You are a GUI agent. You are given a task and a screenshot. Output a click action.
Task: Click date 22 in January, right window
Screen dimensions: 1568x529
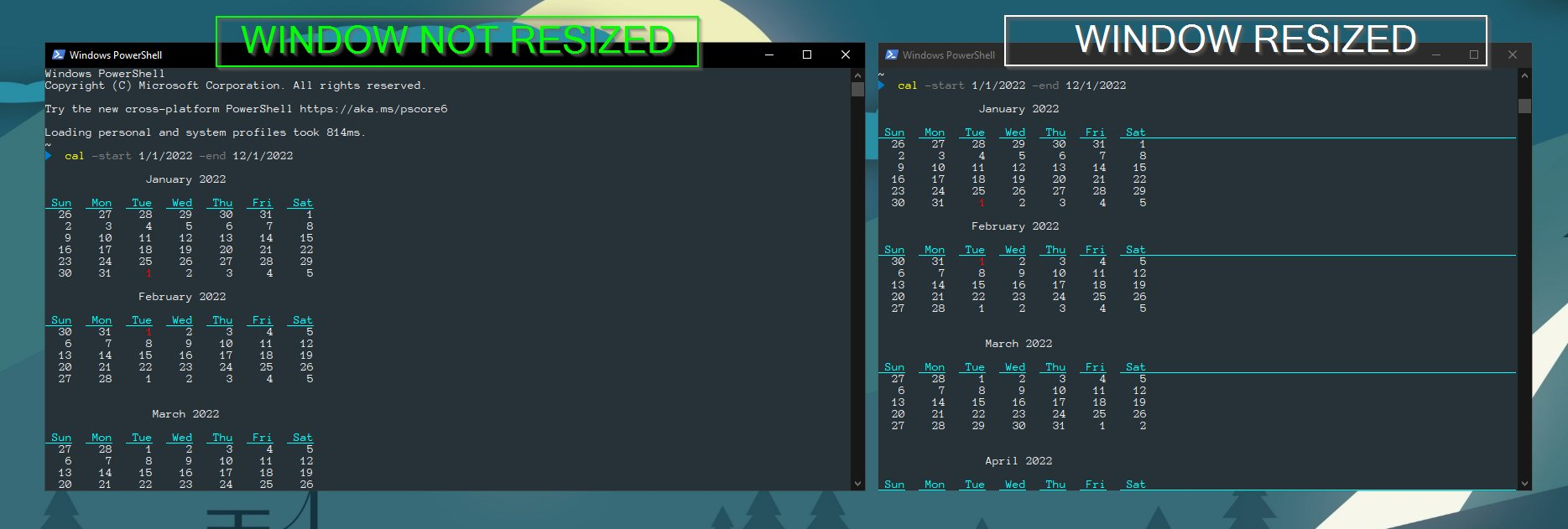(x=1139, y=179)
